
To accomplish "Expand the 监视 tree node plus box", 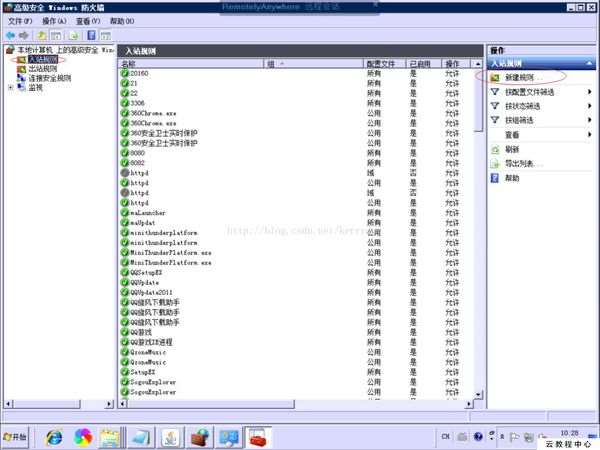I will point(11,88).
